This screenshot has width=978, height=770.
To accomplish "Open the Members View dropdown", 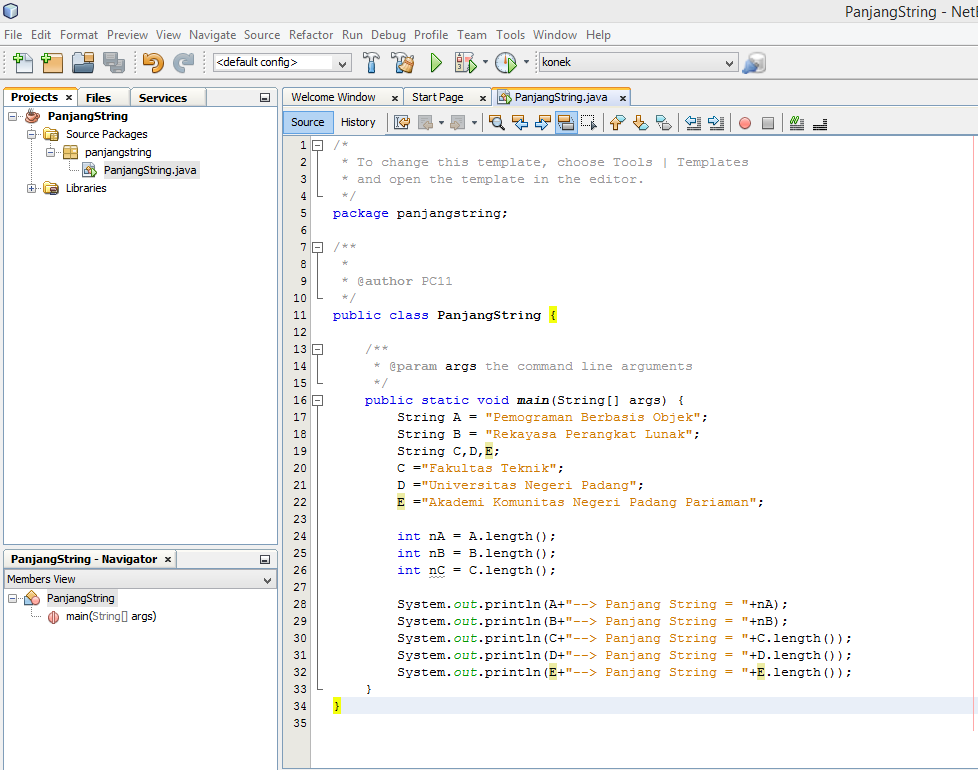I will (x=267, y=580).
